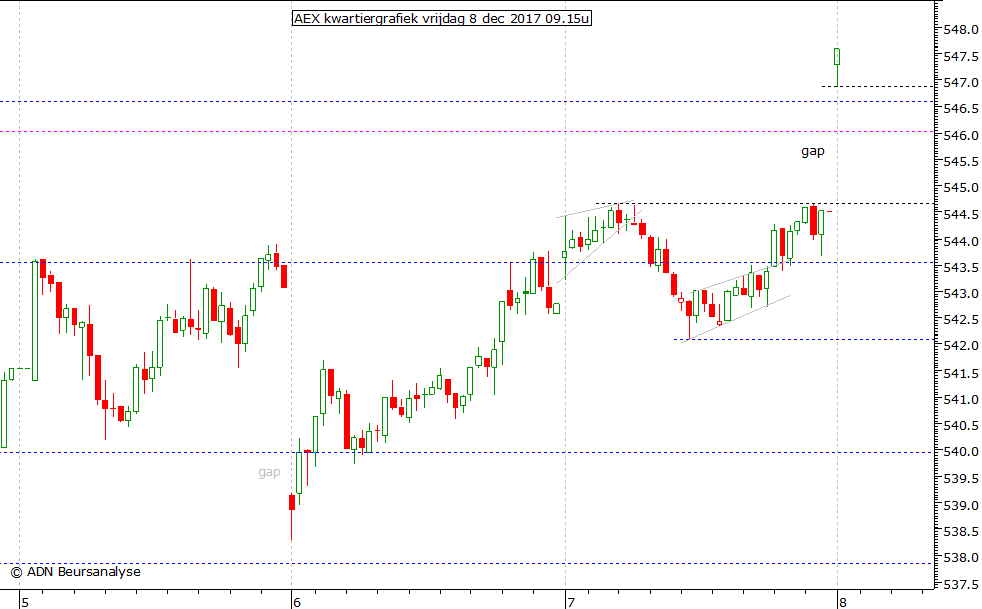Select the 543.5 price axis label
The height and width of the screenshot is (609, 982).
961,268
